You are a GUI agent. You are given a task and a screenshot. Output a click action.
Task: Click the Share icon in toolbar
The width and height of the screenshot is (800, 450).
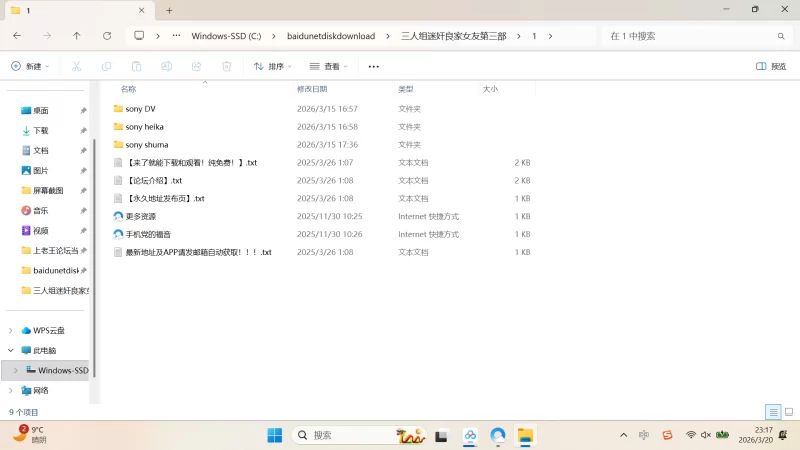[x=197, y=66]
